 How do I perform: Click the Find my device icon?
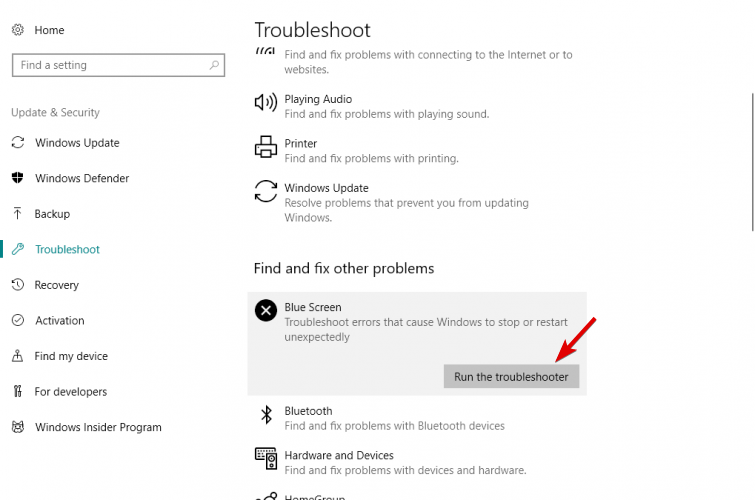coord(18,356)
